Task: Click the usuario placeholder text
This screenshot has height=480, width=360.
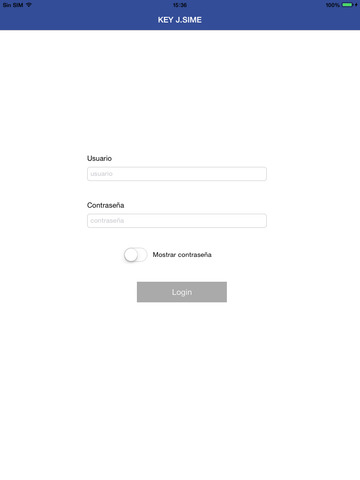Action: pos(102,174)
